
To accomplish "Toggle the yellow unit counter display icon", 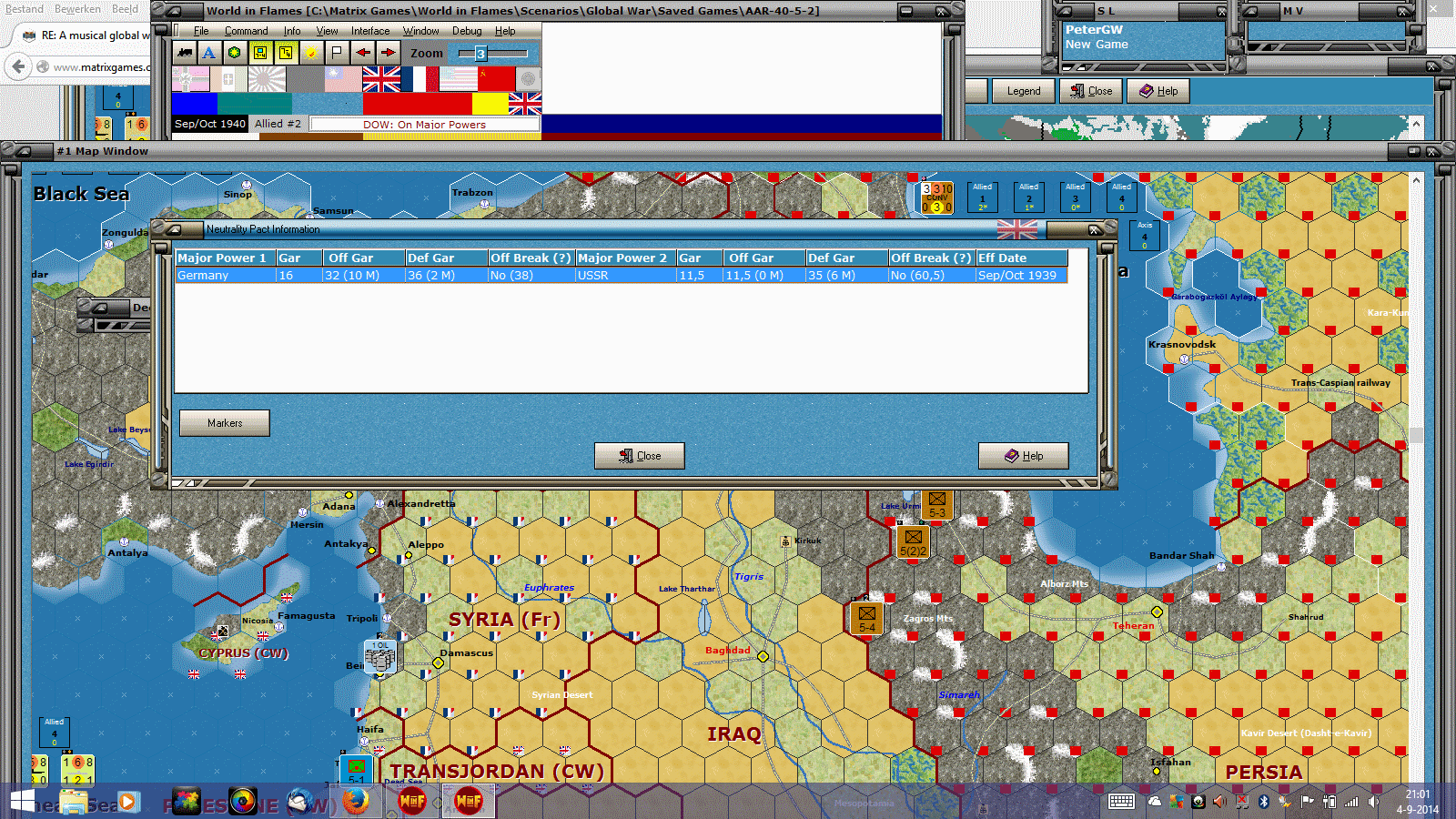I will click(260, 53).
